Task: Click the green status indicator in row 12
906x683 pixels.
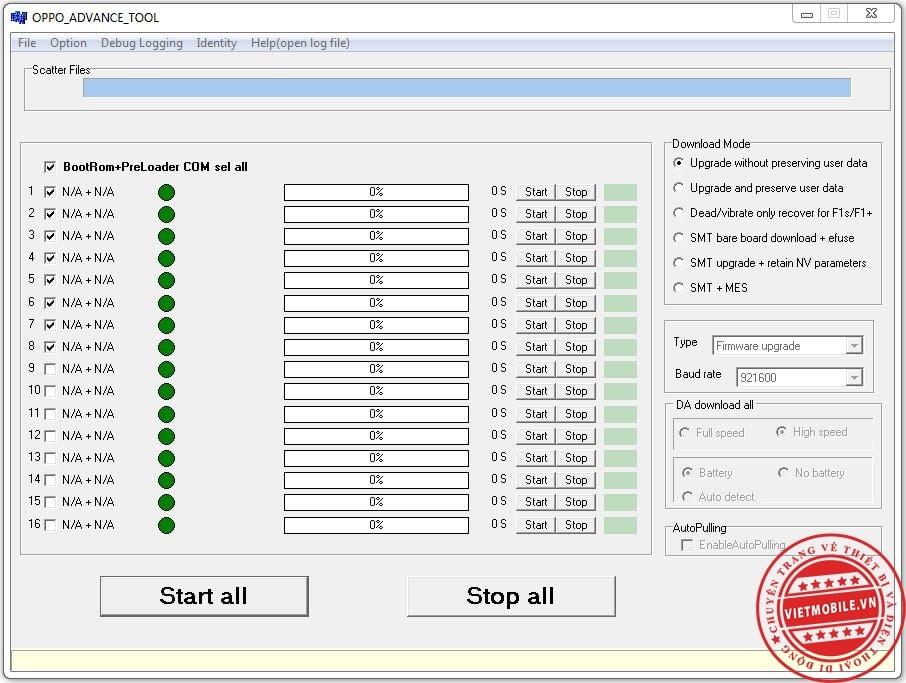Action: pos(166,436)
